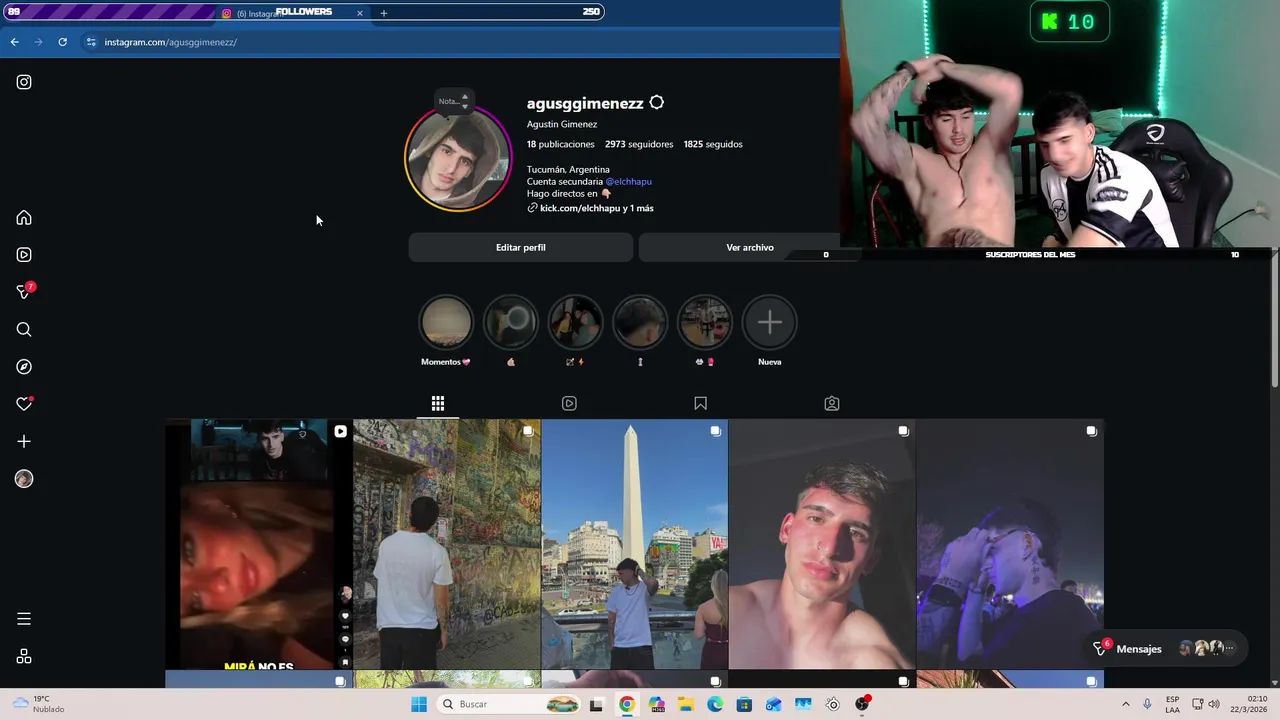Click the browser Forward arrow

[x=38, y=42]
